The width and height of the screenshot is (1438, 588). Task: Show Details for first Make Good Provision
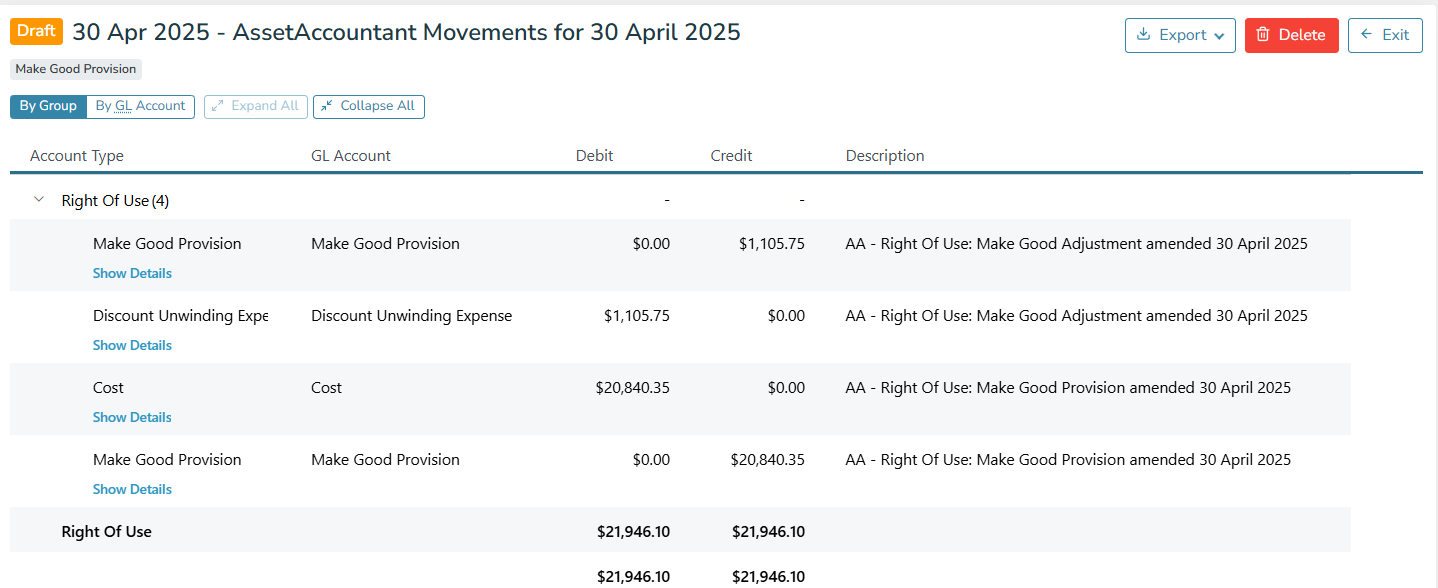tap(132, 273)
